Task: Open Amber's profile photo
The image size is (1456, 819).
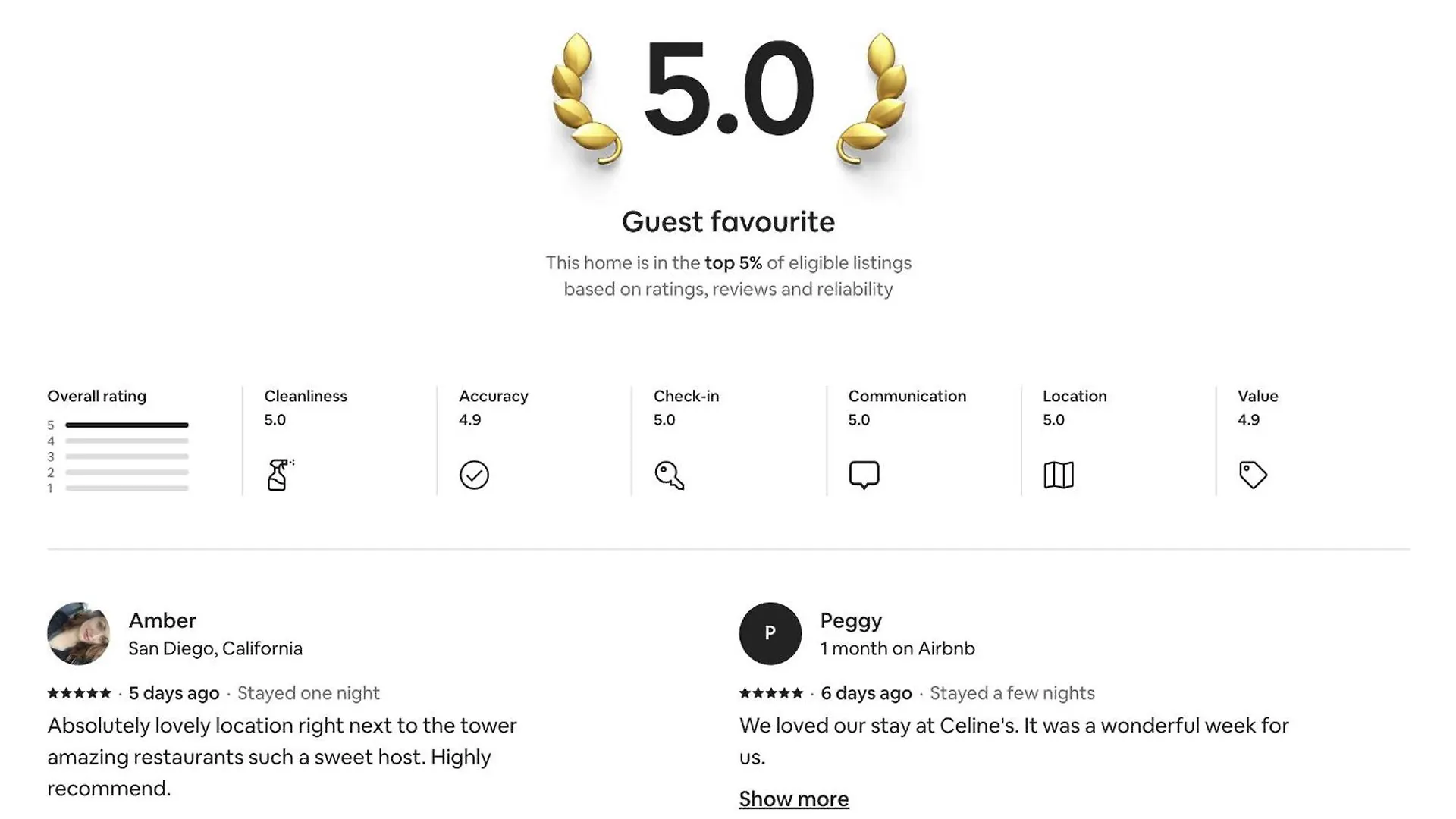Action: coord(79,633)
